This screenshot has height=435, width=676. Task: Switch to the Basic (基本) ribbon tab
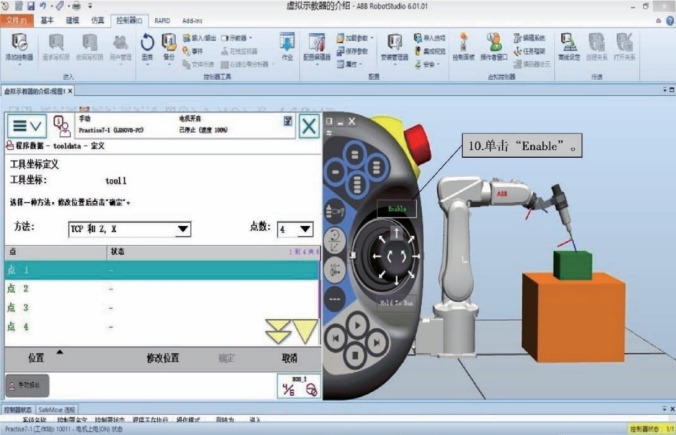(47, 20)
